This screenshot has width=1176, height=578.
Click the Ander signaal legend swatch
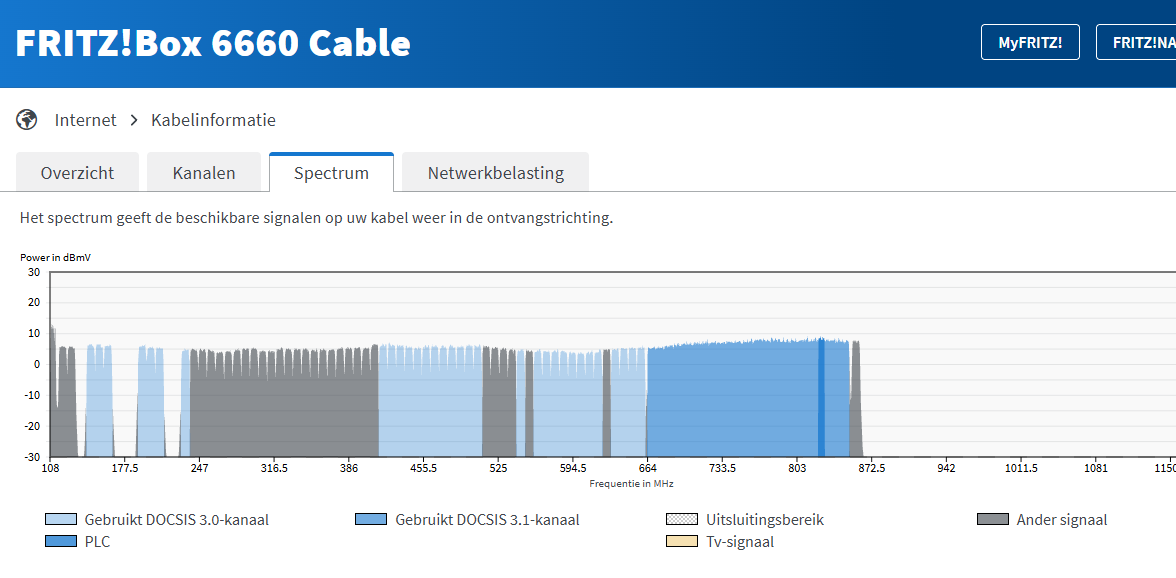coord(992,520)
